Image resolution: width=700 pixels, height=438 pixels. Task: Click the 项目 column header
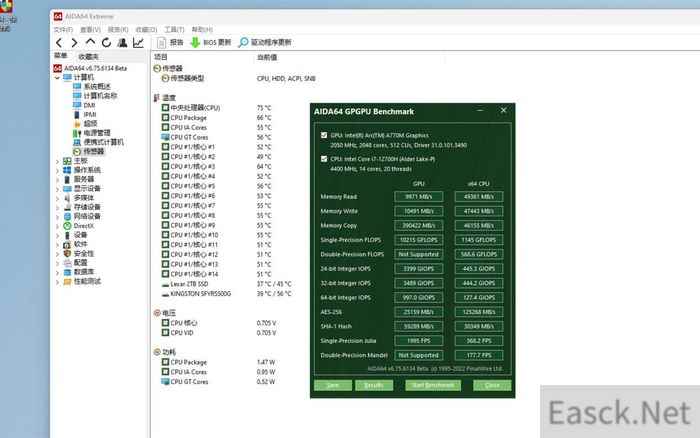[161, 57]
